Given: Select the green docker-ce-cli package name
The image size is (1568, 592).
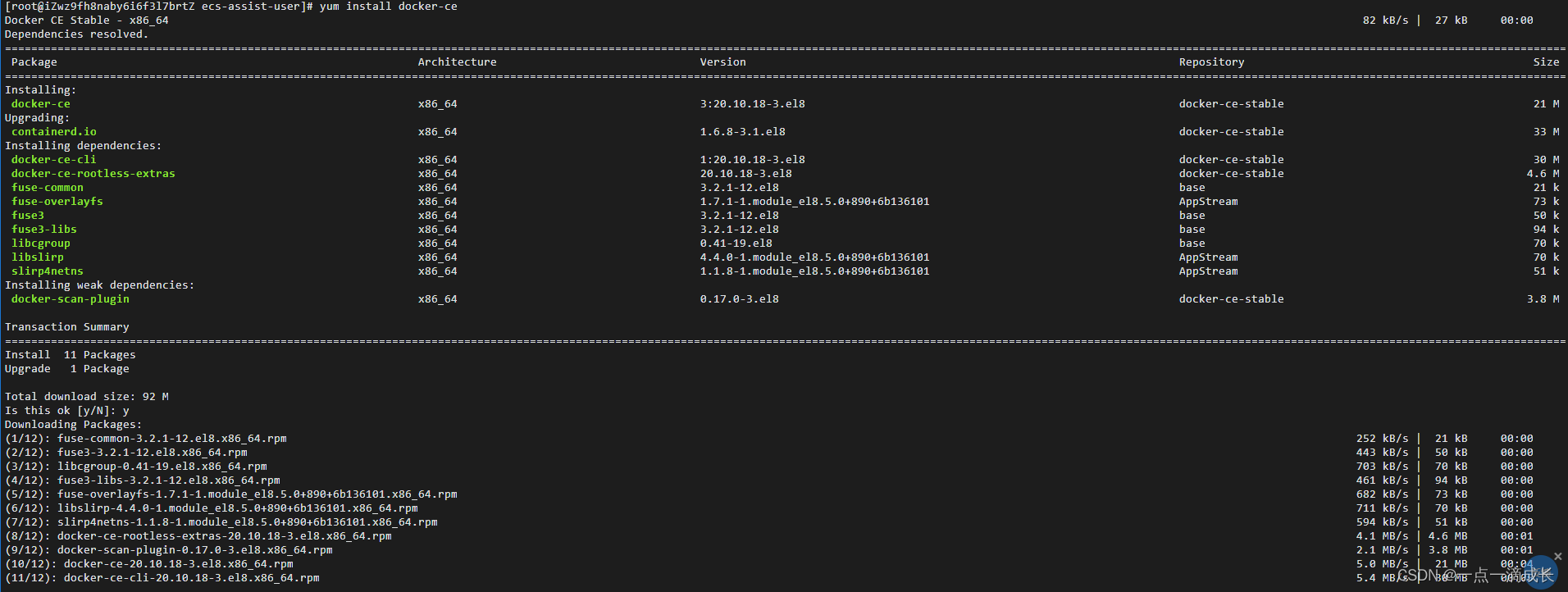Looking at the screenshot, I should pos(54,160).
